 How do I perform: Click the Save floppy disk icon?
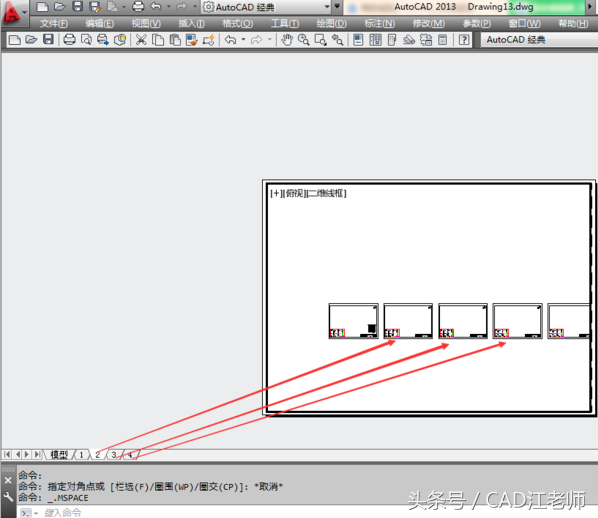tap(48, 39)
